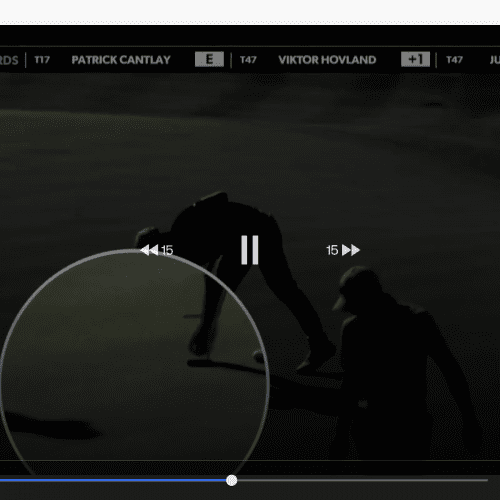Rewind the video 15 seconds
The width and height of the screenshot is (500, 500).
pyautogui.click(x=157, y=250)
